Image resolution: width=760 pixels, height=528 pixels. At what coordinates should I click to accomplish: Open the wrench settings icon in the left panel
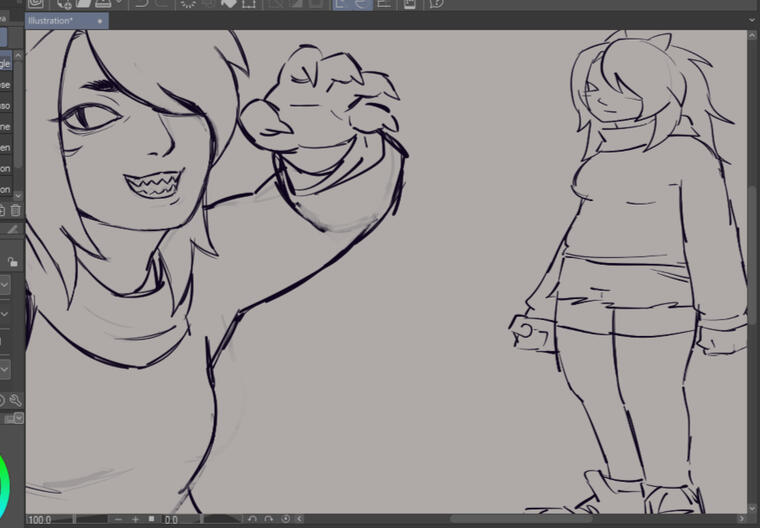point(15,400)
